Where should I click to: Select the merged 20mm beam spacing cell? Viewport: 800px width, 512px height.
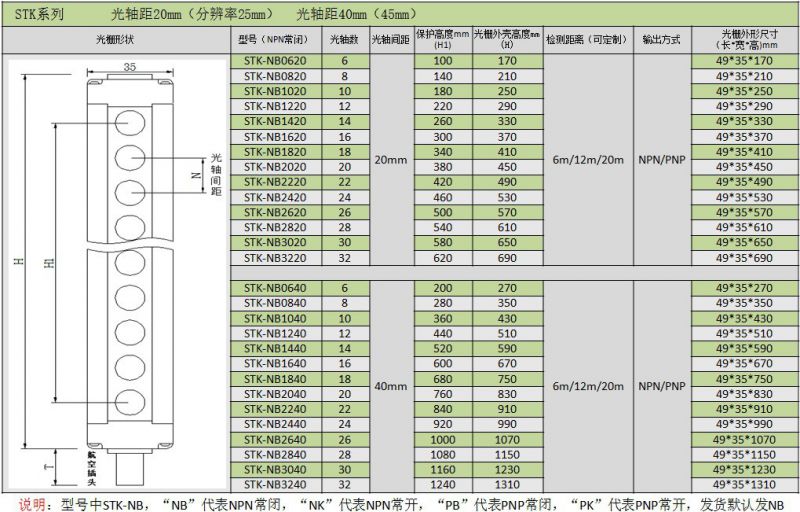[x=390, y=159]
